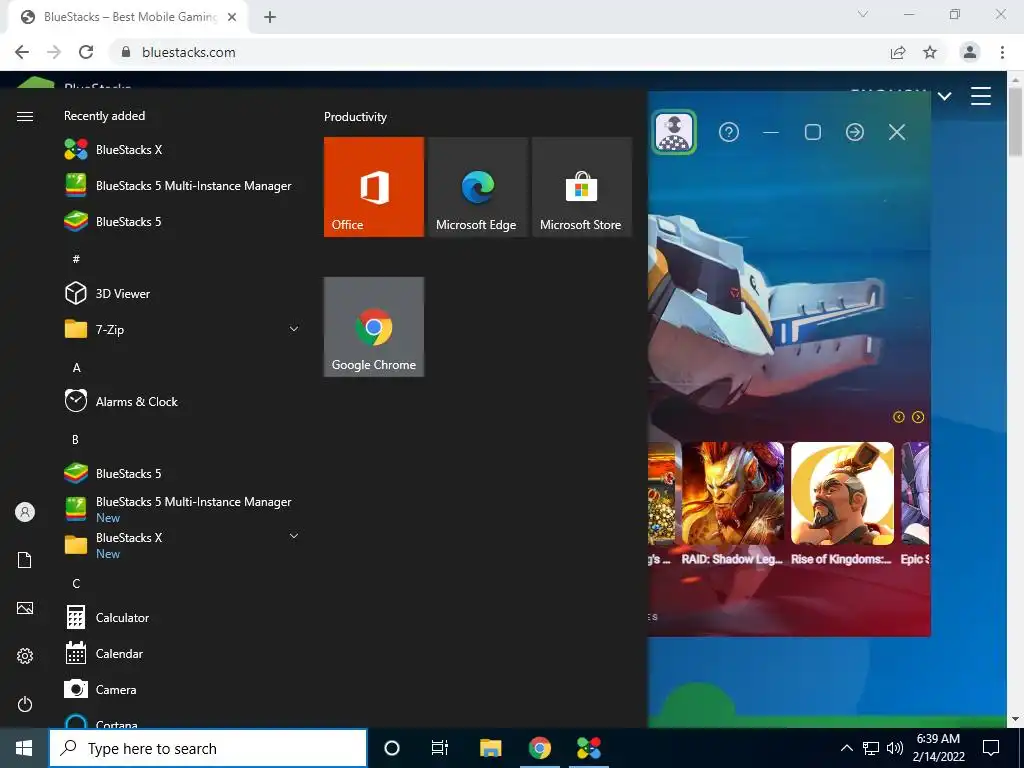The width and height of the screenshot is (1024, 768).
Task: Share this page from address bar
Action: click(898, 52)
